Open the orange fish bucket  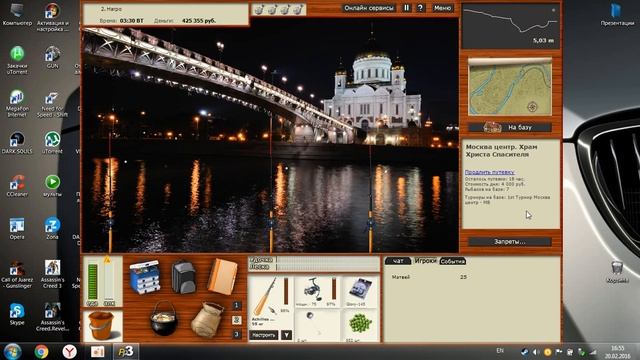[101, 326]
